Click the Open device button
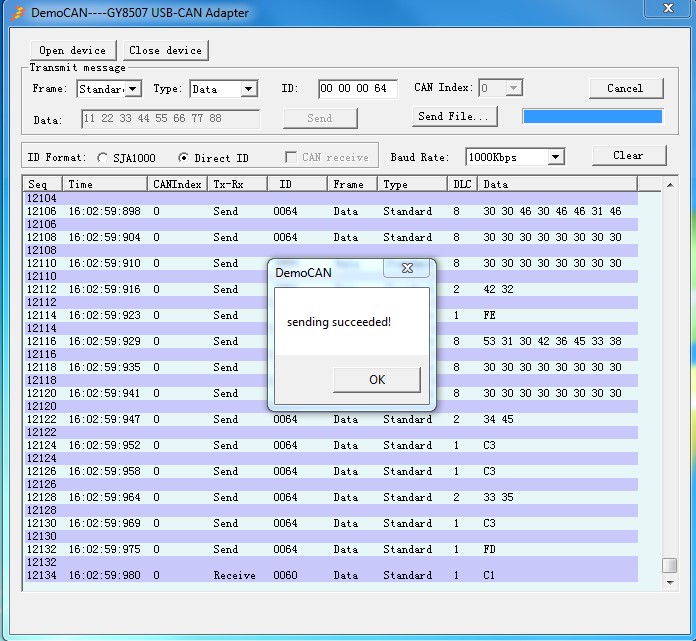 (73, 50)
